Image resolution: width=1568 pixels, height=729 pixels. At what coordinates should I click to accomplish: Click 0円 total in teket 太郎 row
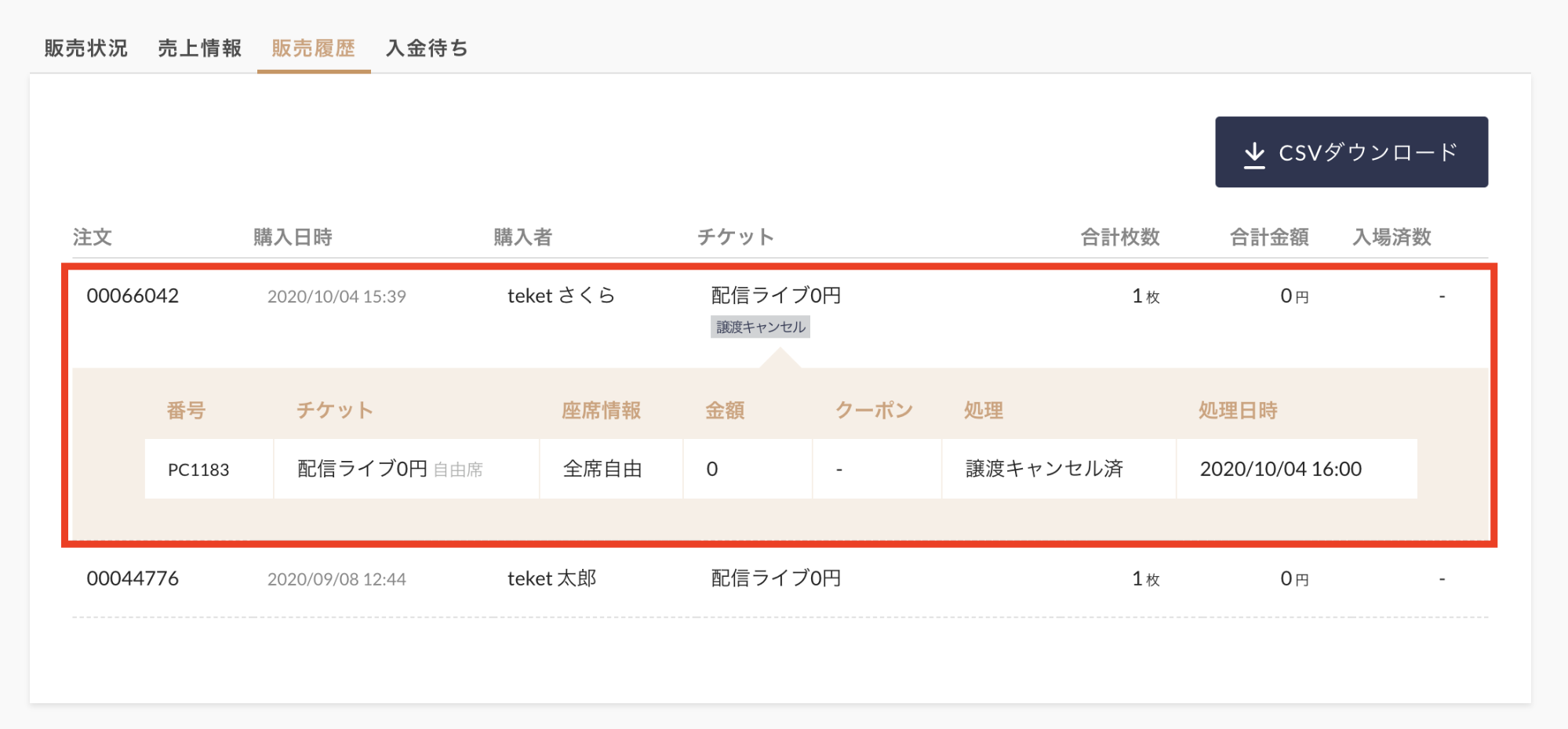1294,579
